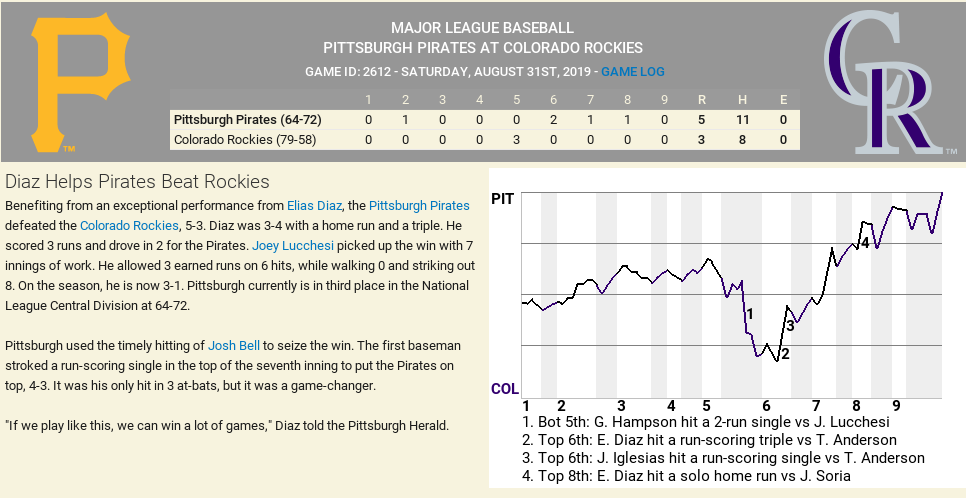Viewport: 966px width, 498px height.
Task: Select the Colorado Rockies (79-58) line score row
Action: click(245, 139)
